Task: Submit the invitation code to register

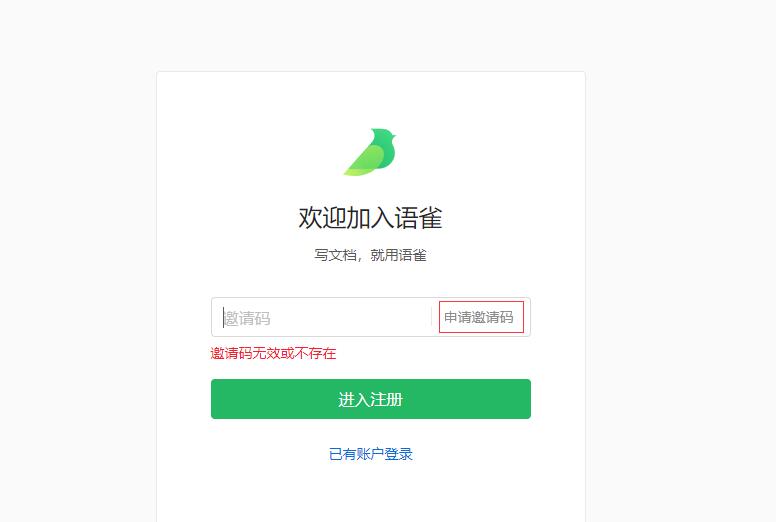Action: (371, 399)
